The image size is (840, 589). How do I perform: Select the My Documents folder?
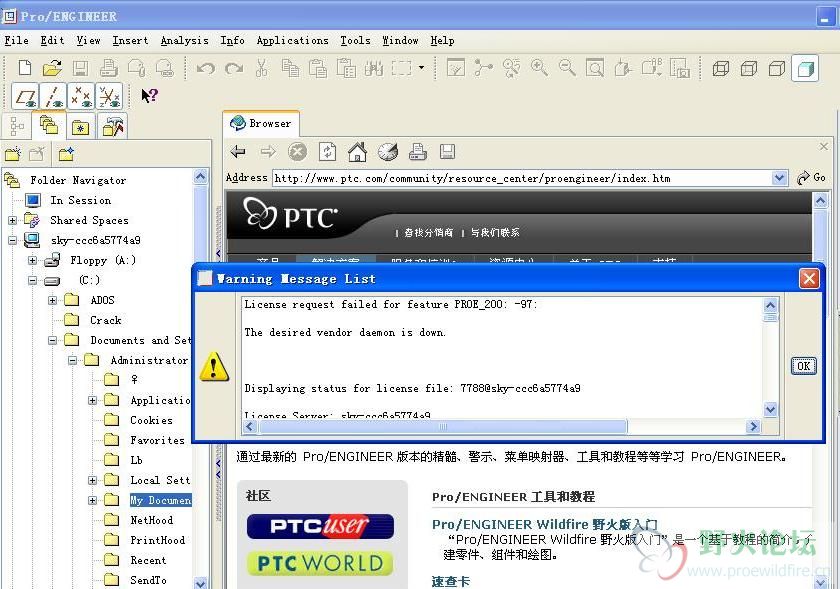[160, 501]
